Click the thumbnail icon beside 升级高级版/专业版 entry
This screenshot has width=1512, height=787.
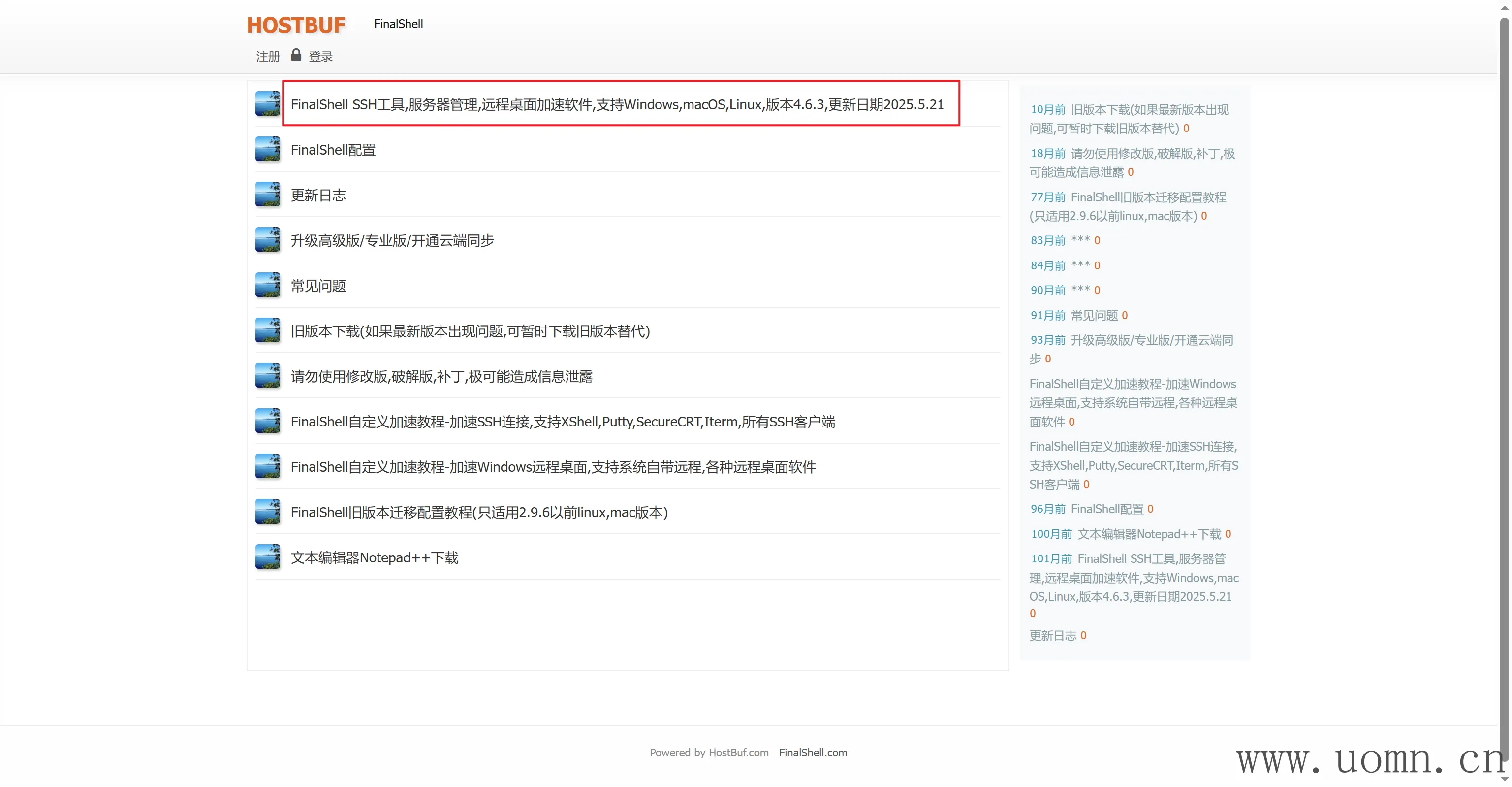tap(268, 240)
